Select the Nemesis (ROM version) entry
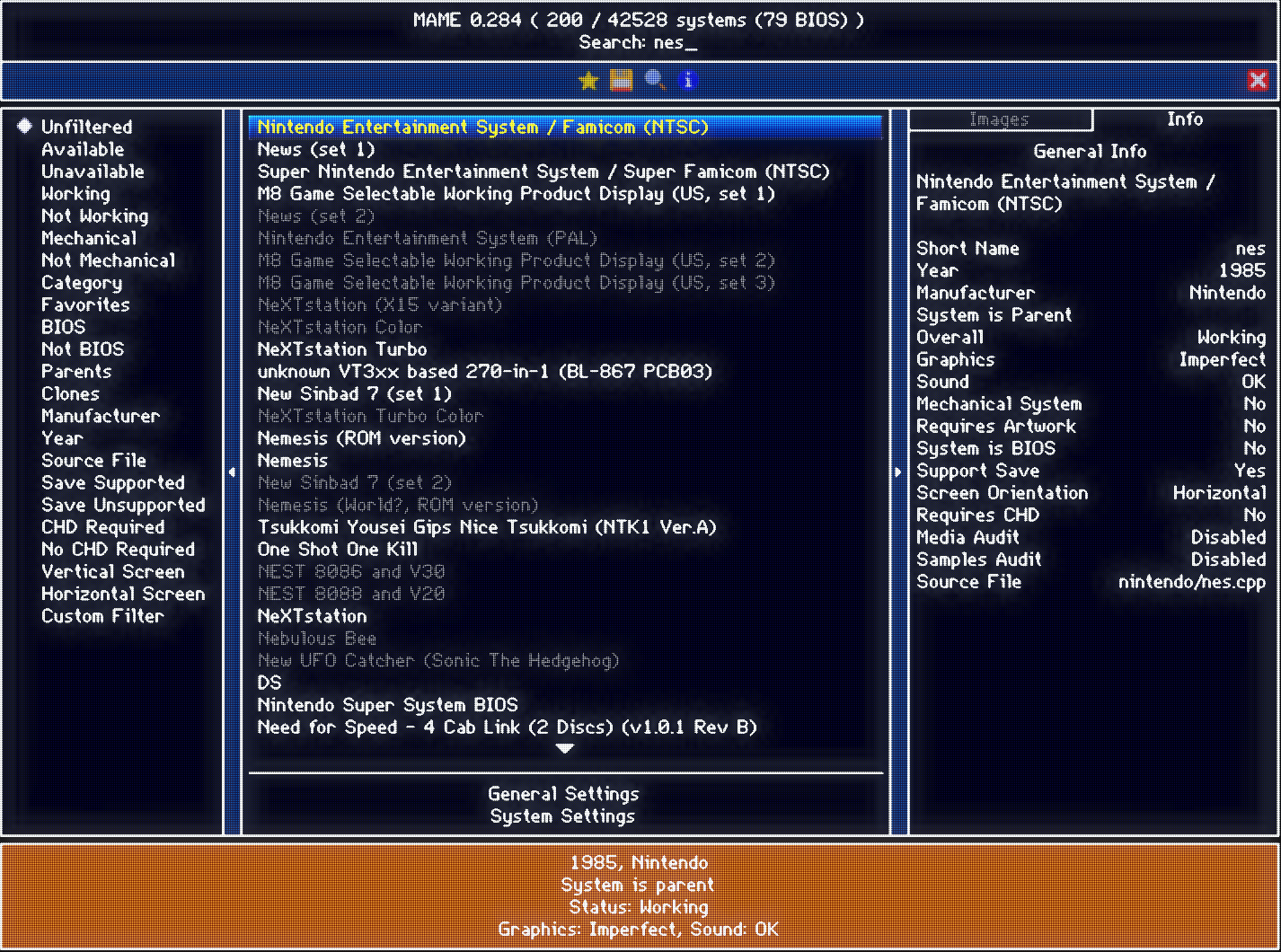1281x952 pixels. (x=361, y=438)
